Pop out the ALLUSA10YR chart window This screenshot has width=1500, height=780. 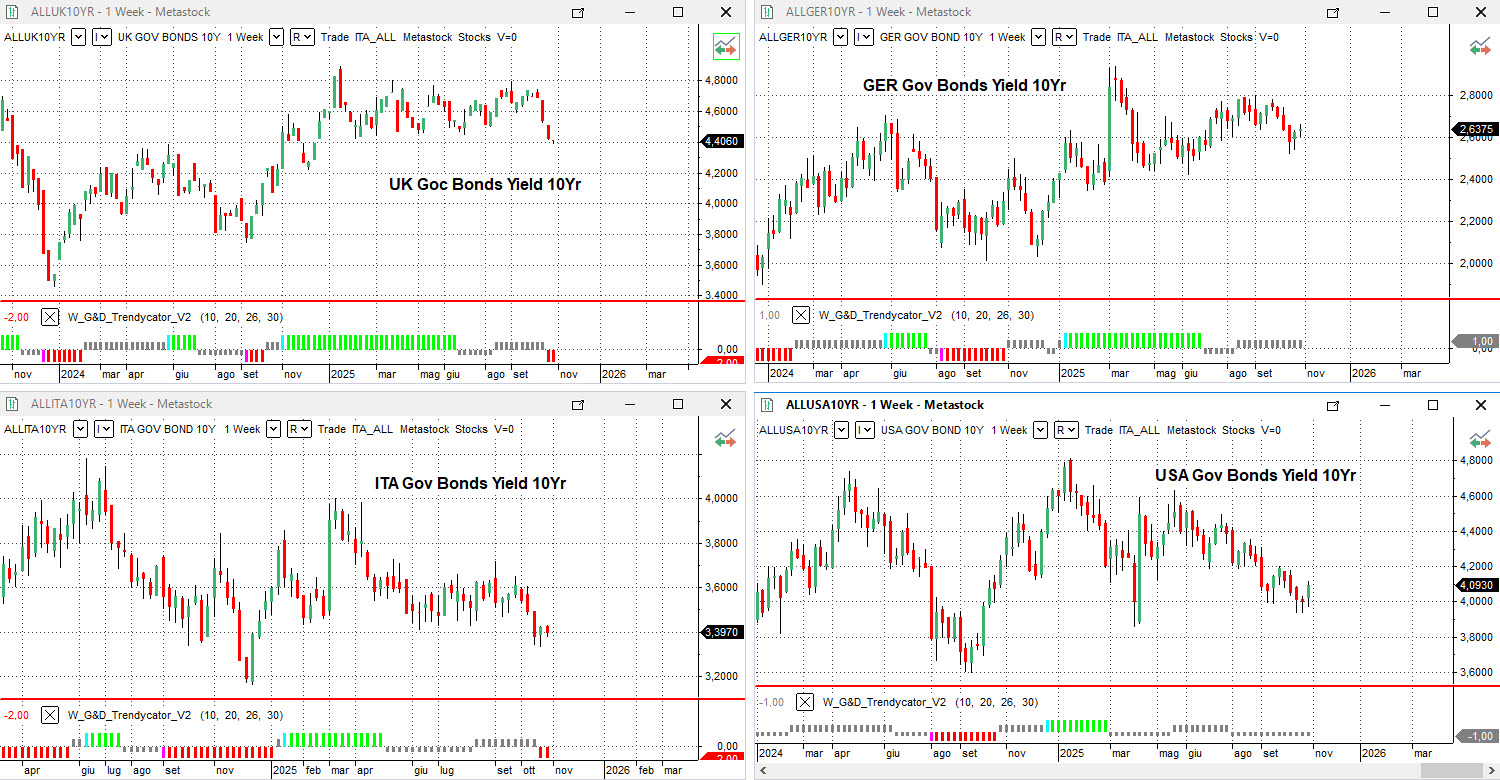click(x=1332, y=405)
